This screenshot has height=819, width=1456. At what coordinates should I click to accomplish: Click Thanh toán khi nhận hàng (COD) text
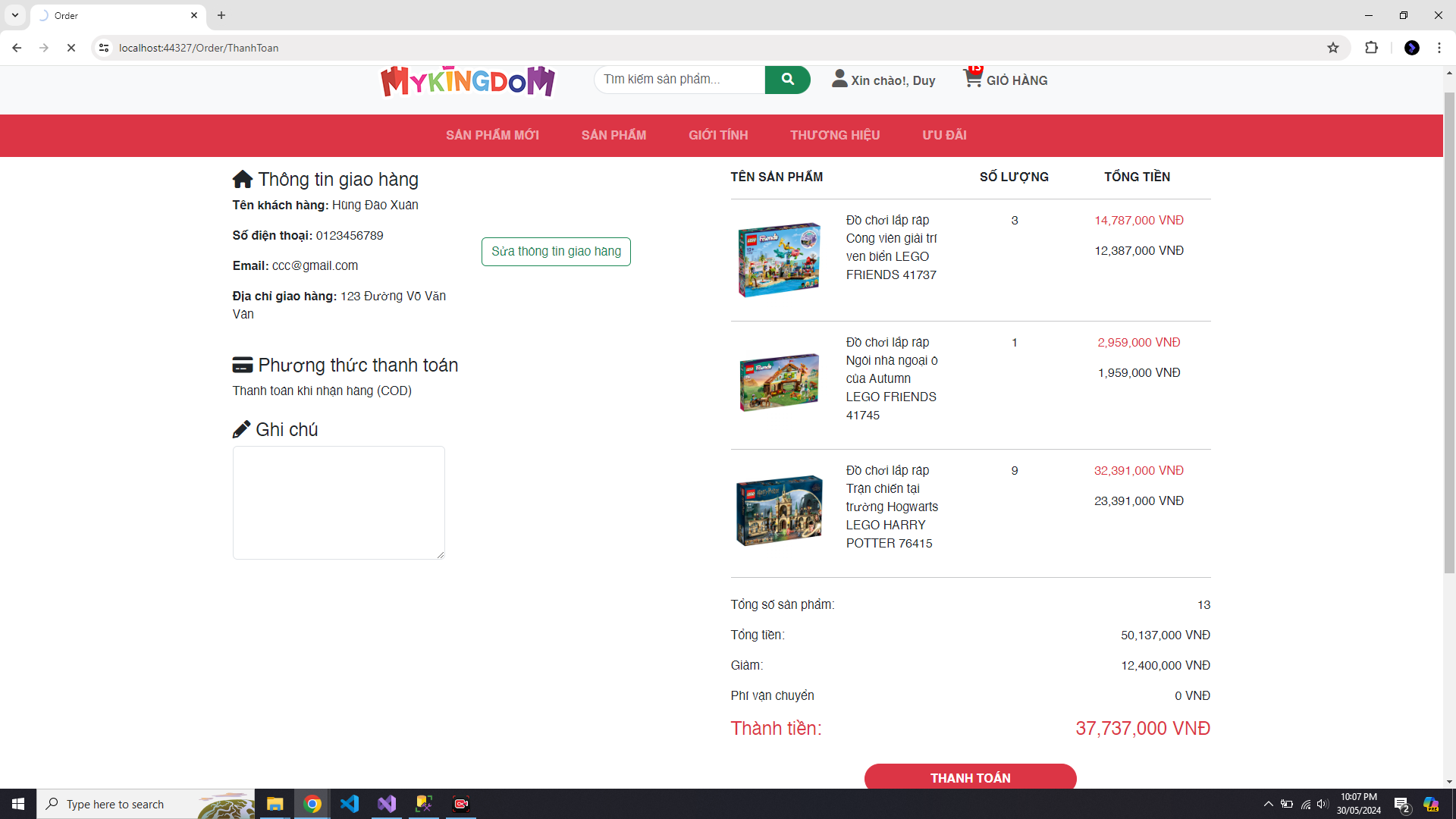tap(322, 391)
